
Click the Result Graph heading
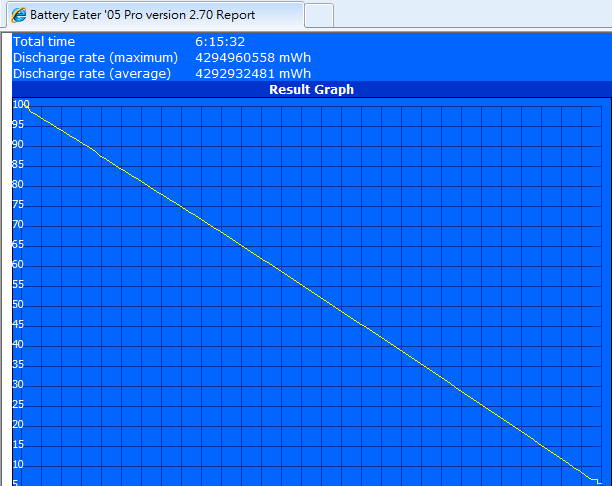click(311, 90)
